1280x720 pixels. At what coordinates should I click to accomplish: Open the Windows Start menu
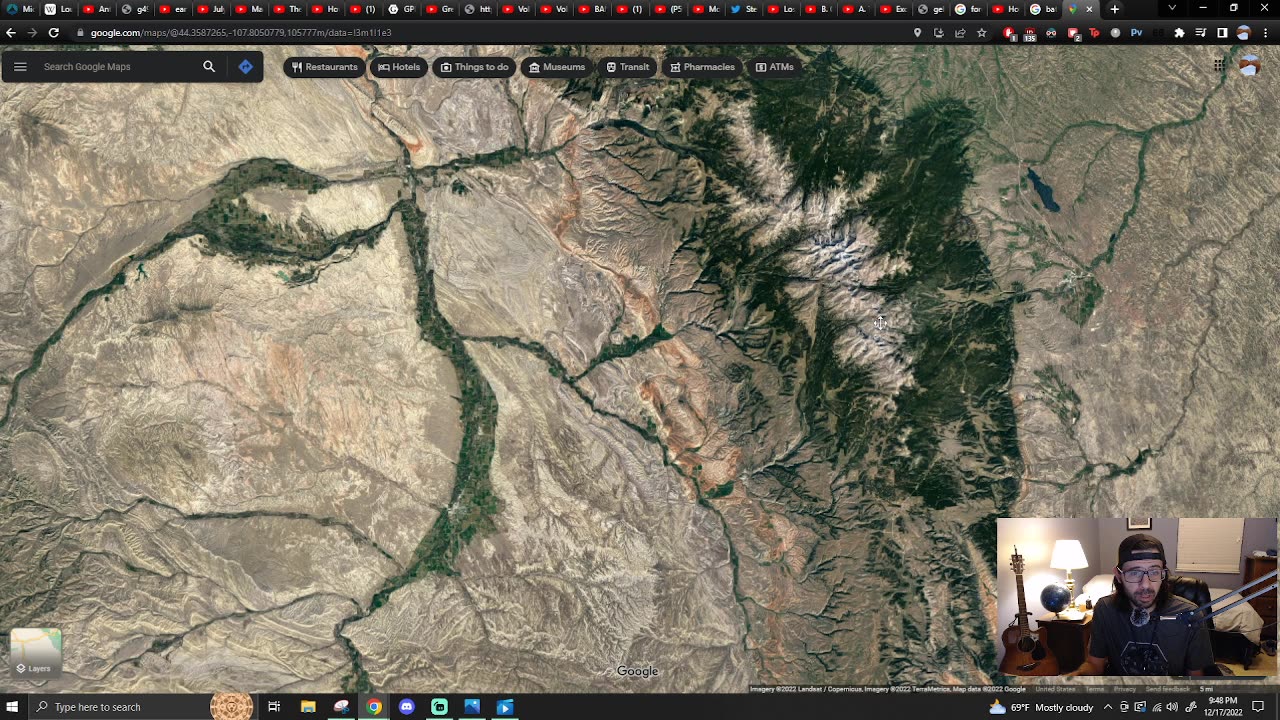point(12,707)
